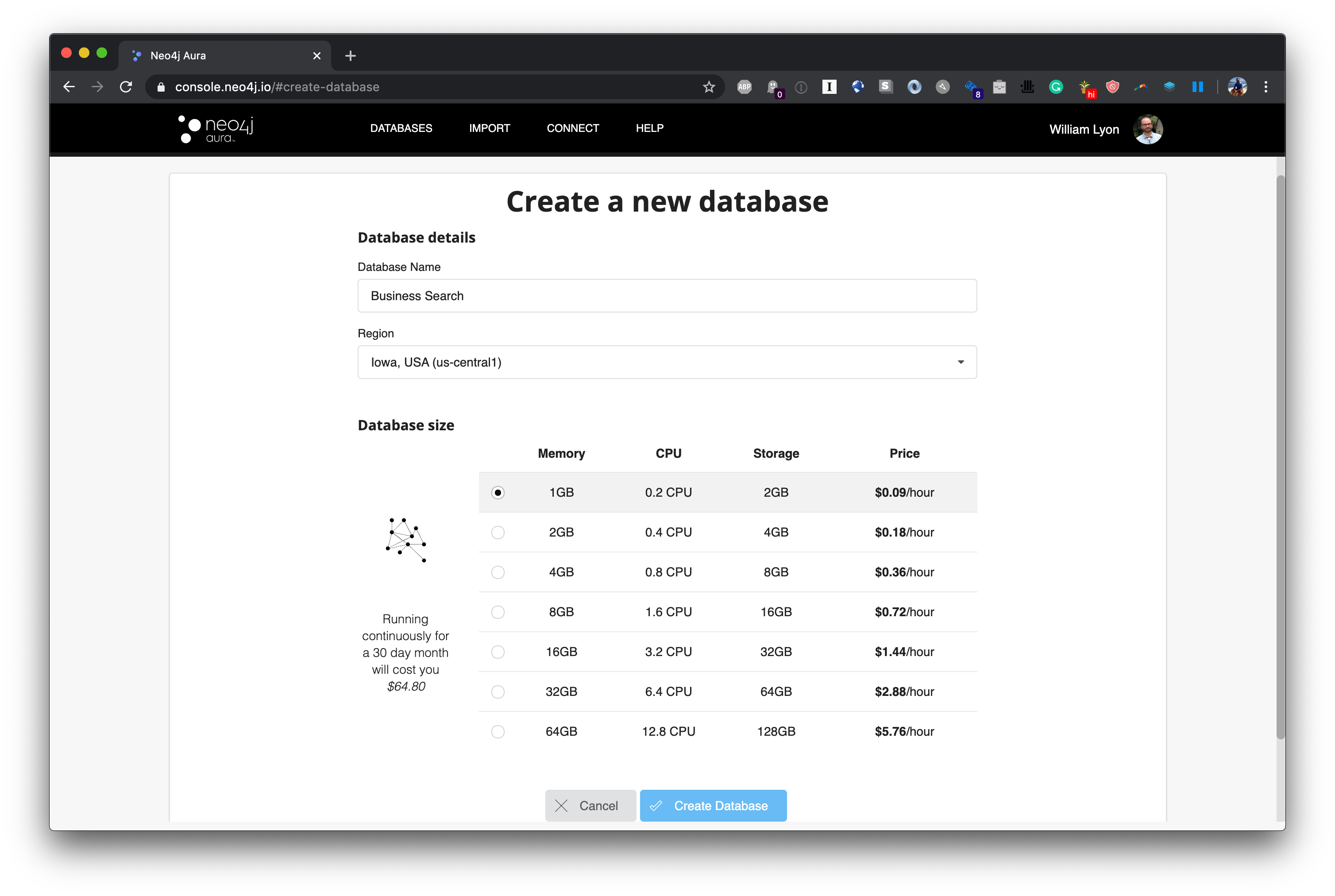Click the 16GB storage cell
This screenshot has height=896, width=1335.
pos(776,613)
